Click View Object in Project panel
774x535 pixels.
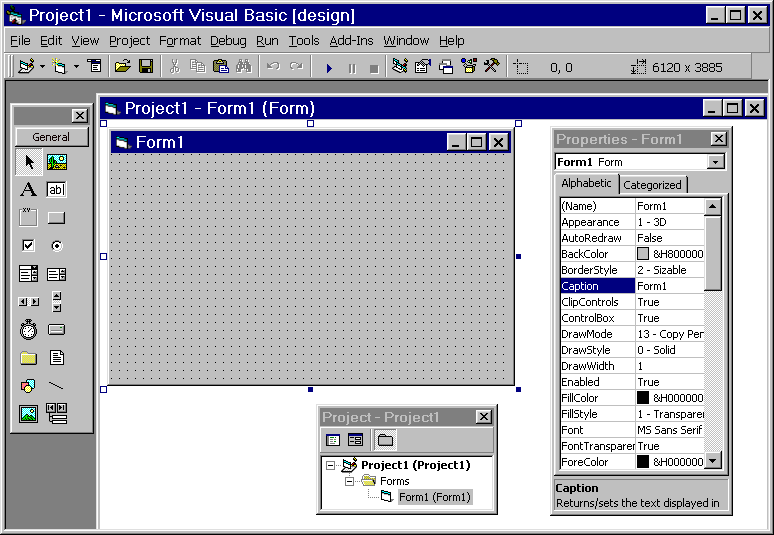[355, 440]
